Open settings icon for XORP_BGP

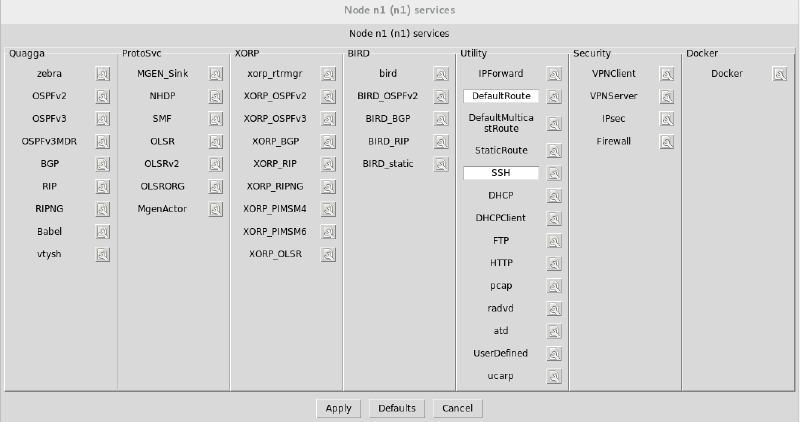point(327,142)
